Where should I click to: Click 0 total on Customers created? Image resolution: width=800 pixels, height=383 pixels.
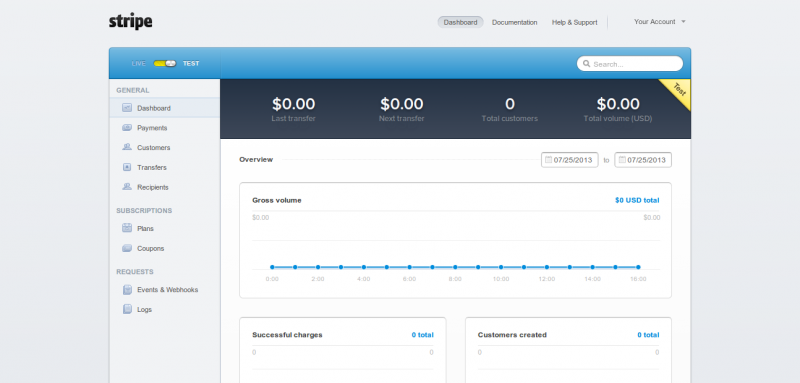pos(648,335)
